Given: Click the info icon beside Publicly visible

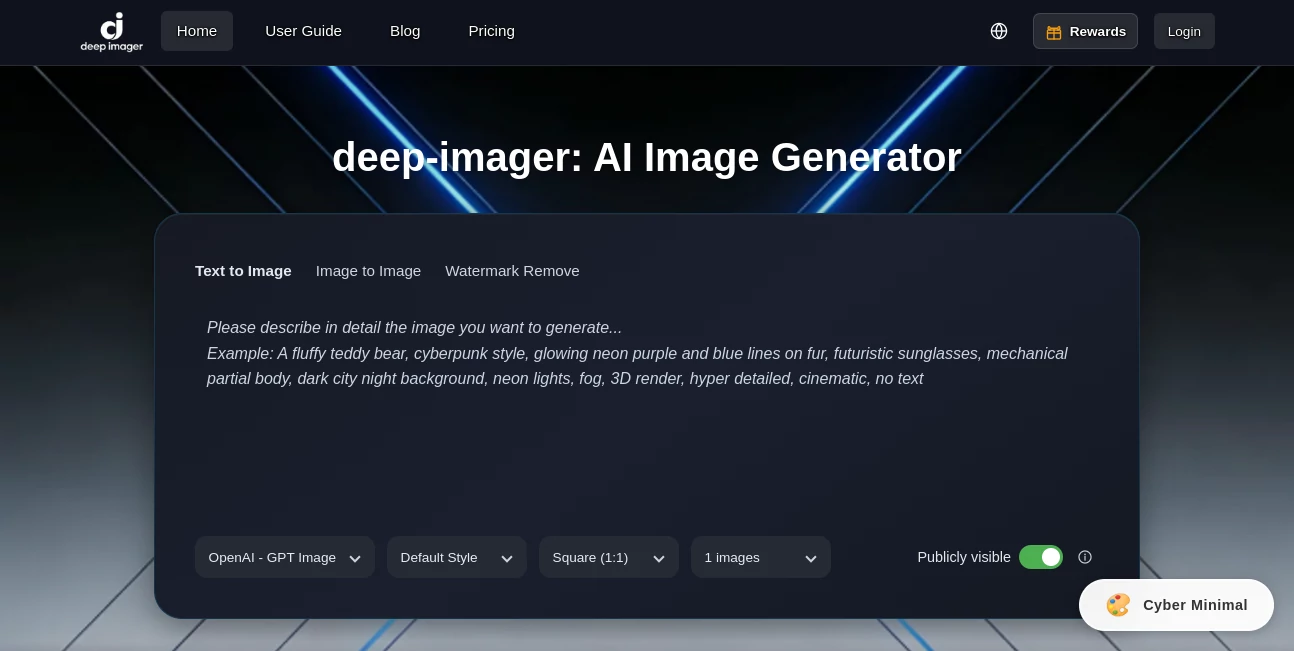Looking at the screenshot, I should pos(1085,557).
